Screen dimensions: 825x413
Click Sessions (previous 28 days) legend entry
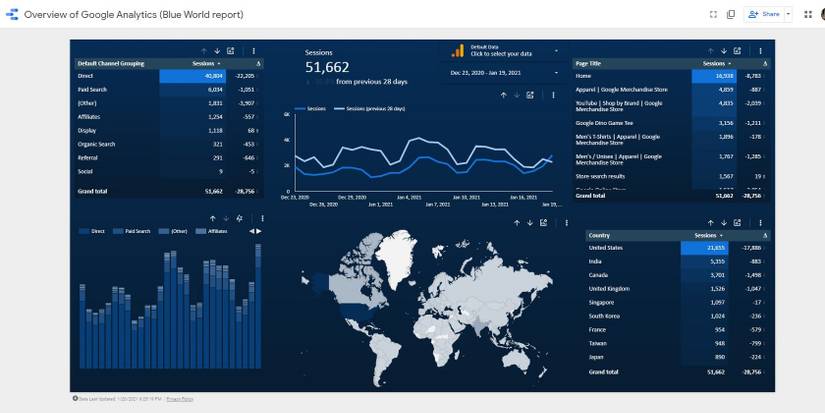(369, 109)
